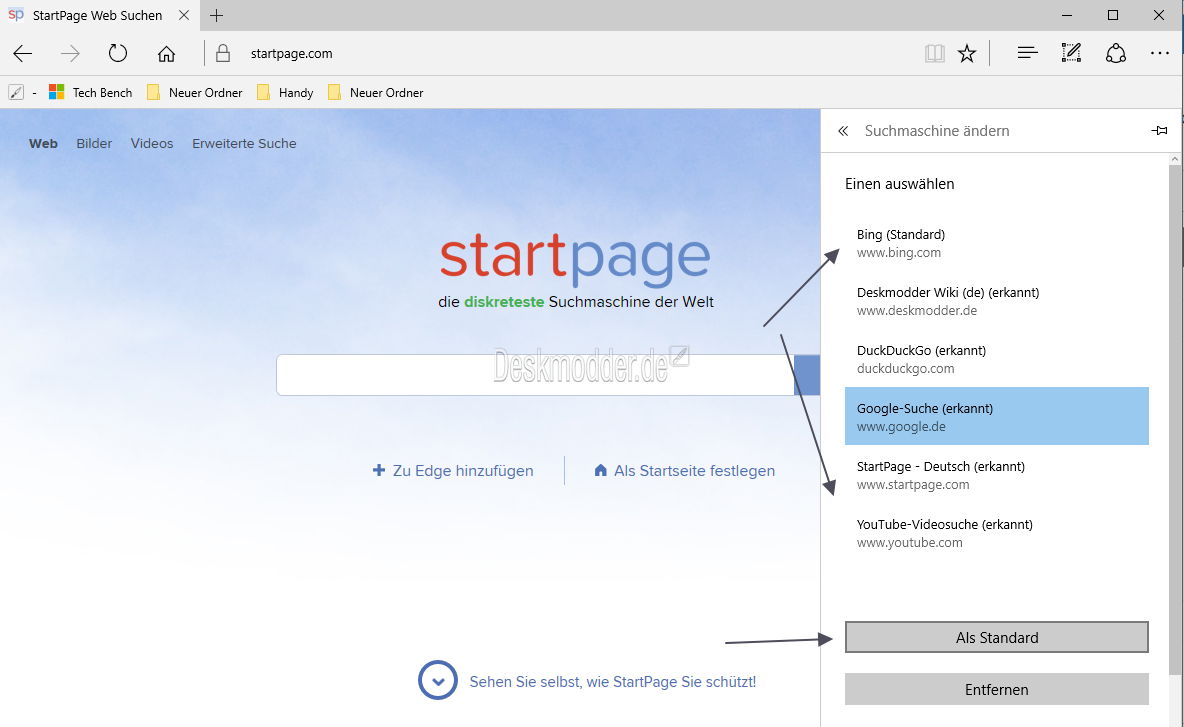Select Bing (Standard) search engine

(997, 243)
